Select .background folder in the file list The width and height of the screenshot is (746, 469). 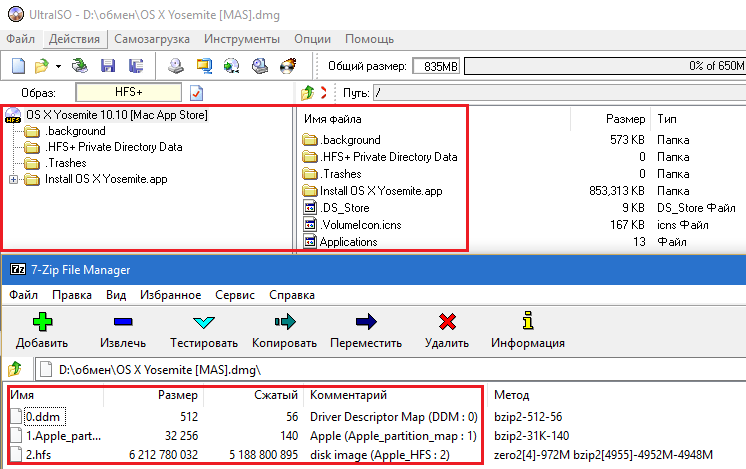tap(350, 140)
